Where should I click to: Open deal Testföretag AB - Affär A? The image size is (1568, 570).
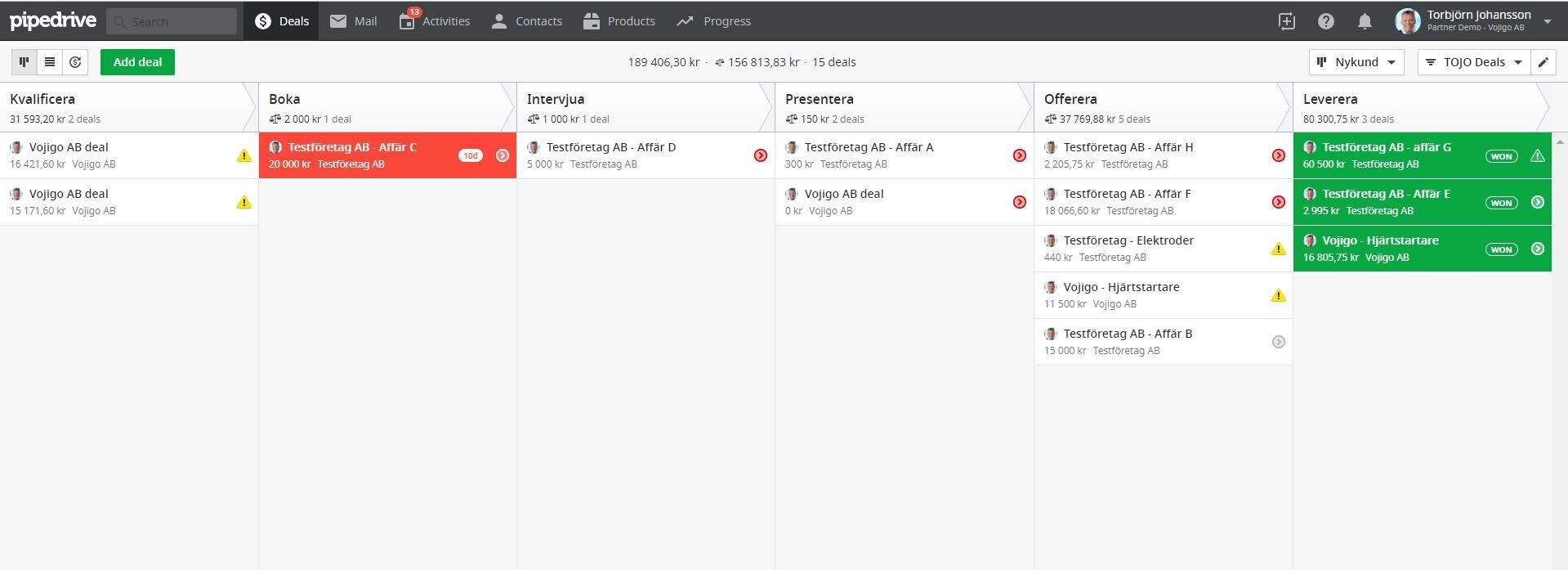(x=869, y=147)
